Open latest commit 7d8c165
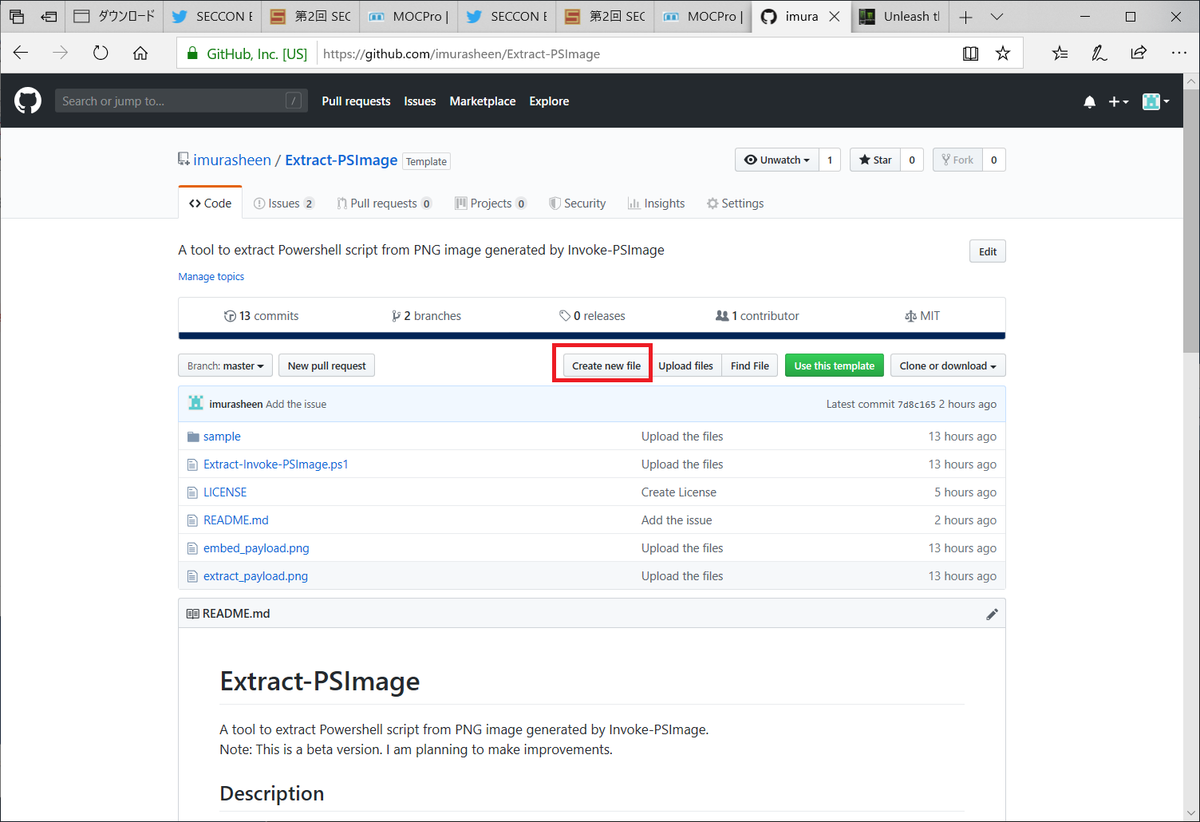1200x822 pixels. click(915, 404)
